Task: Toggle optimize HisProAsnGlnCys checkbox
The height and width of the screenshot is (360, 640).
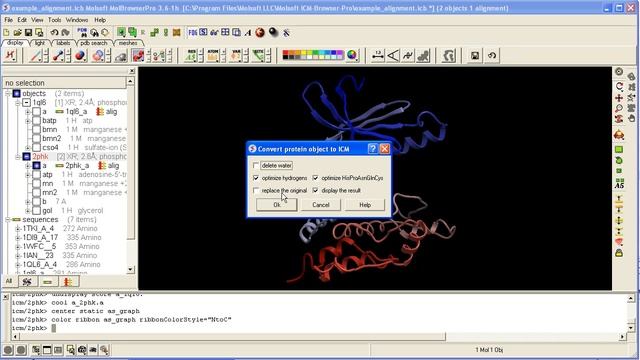Action: (x=316, y=178)
